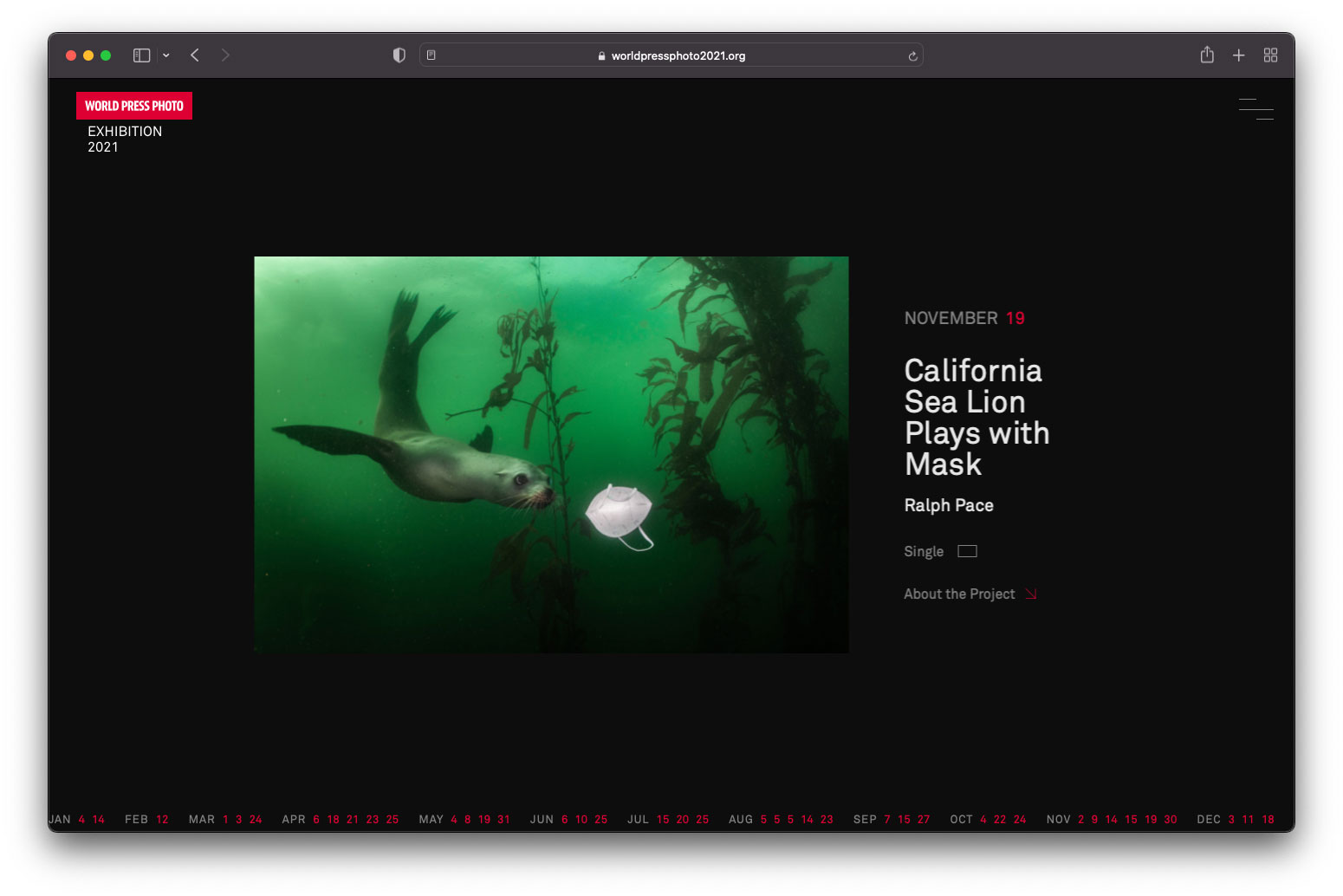1343x896 pixels.
Task: View September 15 on the timeline
Action: point(905,819)
